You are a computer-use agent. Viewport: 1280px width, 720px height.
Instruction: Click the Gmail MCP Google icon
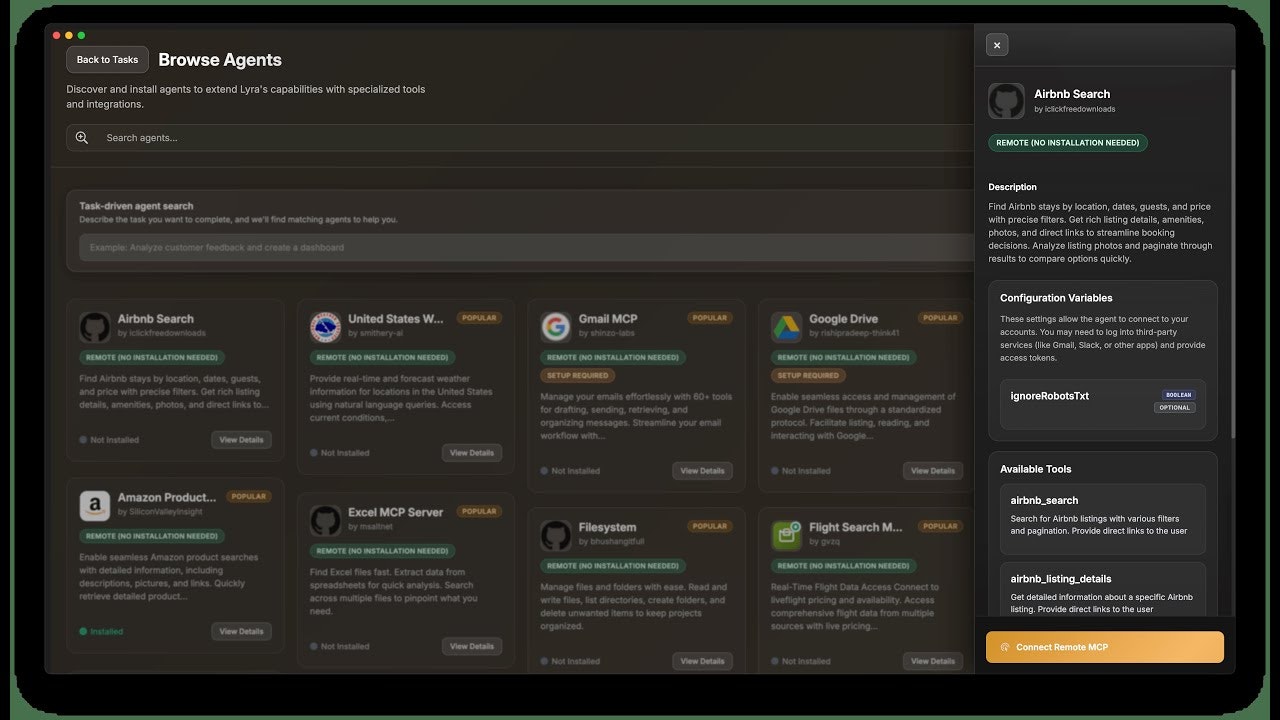[556, 326]
